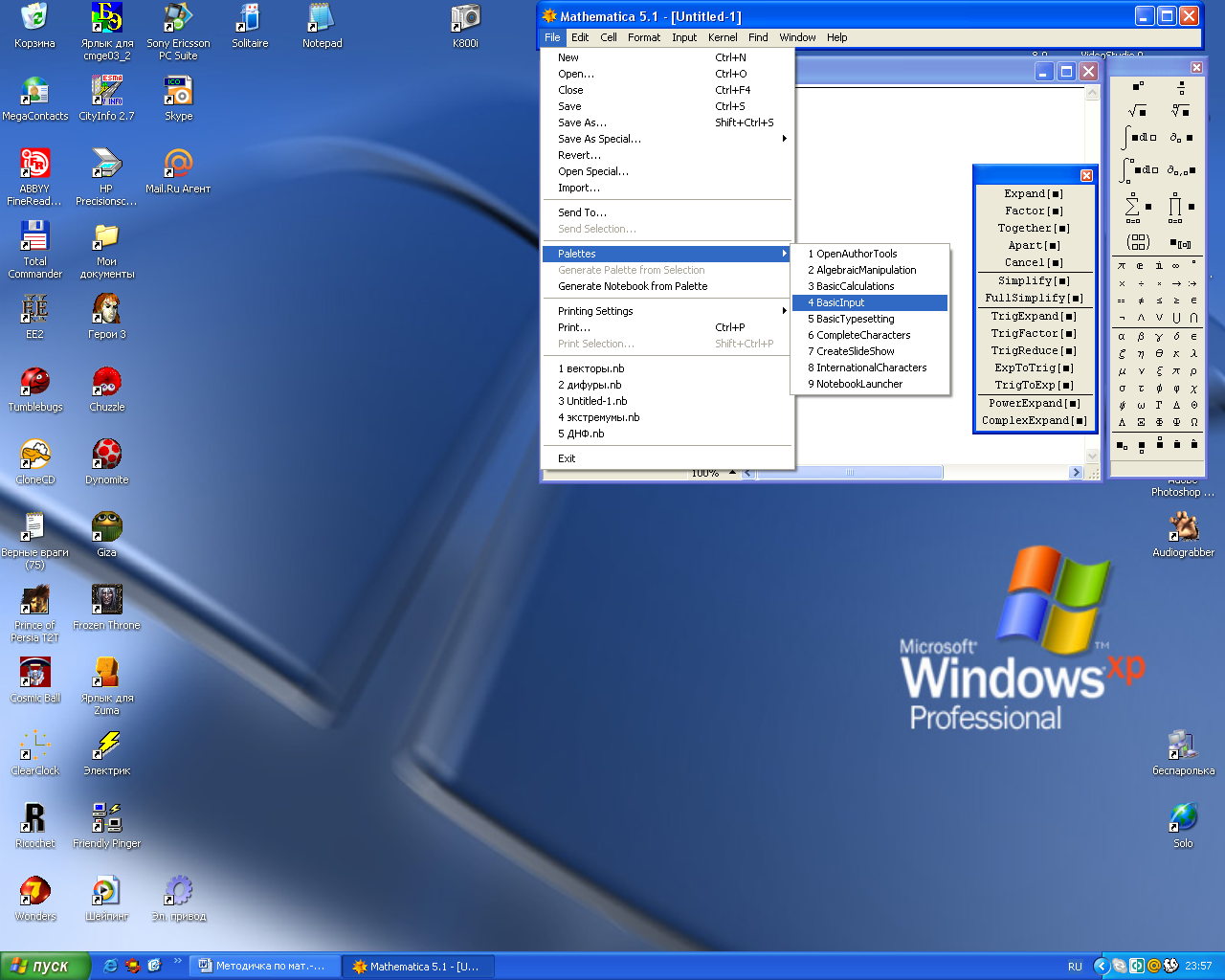The width and height of the screenshot is (1225, 980).
Task: Insert the Greek letter alpha
Action: (x=1122, y=337)
